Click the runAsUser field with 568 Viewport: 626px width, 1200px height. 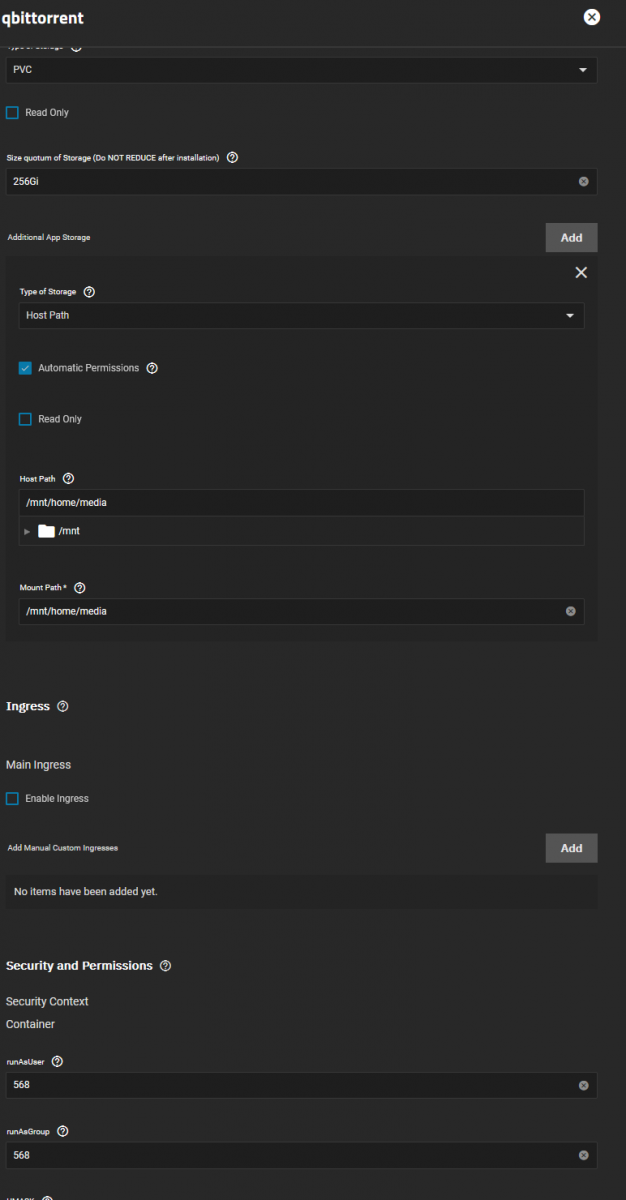pos(302,1085)
